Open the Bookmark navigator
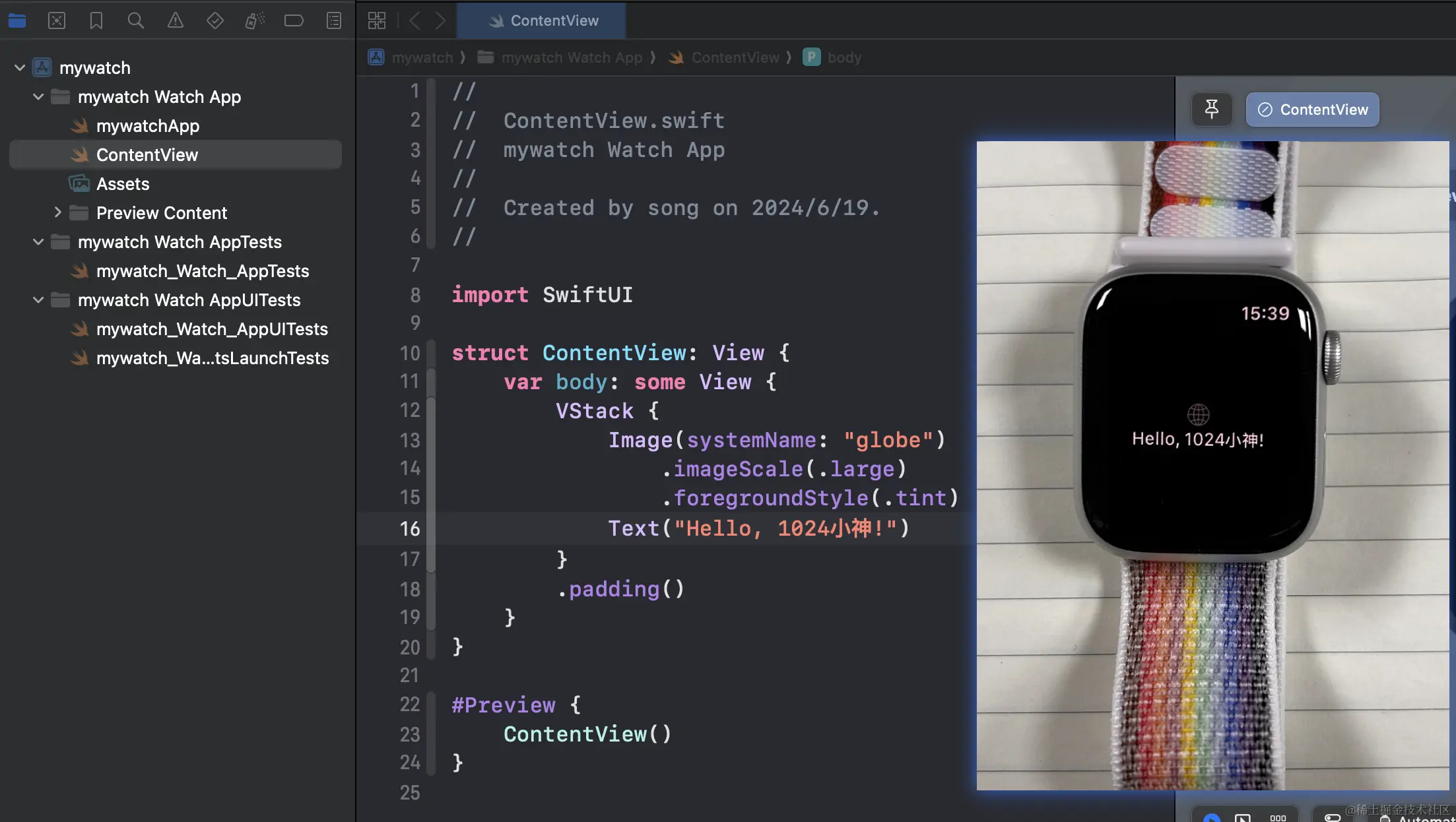The height and width of the screenshot is (822, 1456). 96,20
